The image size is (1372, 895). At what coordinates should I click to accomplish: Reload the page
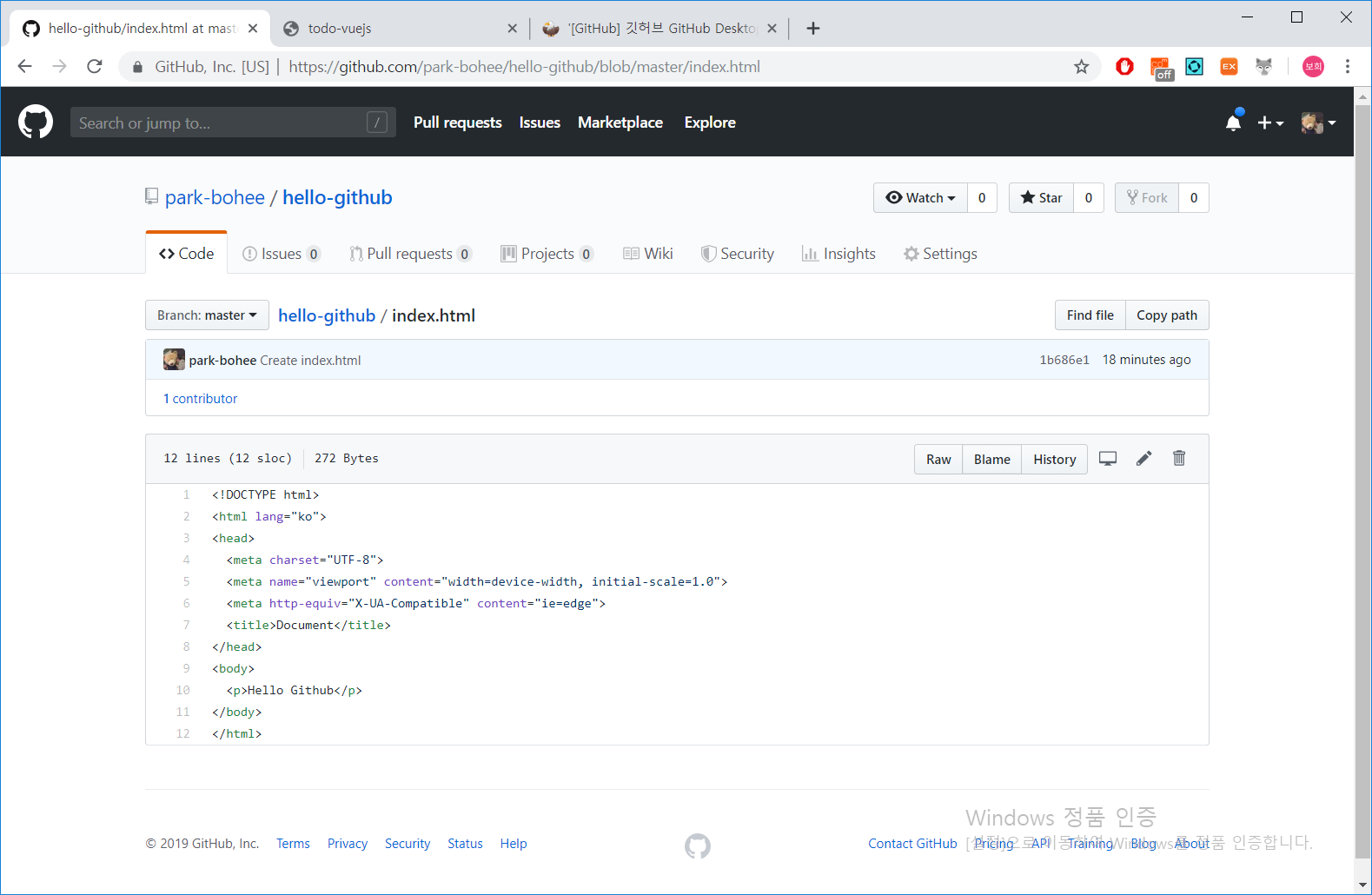(x=95, y=67)
